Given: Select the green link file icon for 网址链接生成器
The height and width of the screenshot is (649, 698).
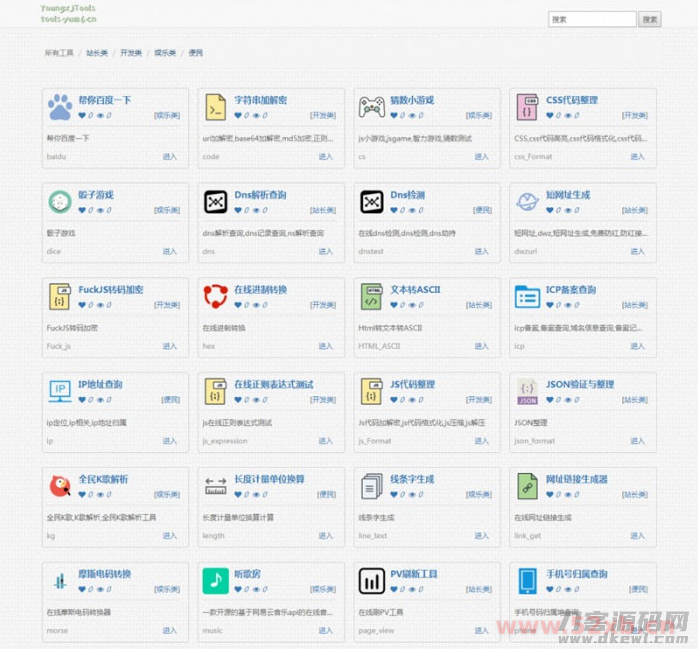Looking at the screenshot, I should [528, 487].
